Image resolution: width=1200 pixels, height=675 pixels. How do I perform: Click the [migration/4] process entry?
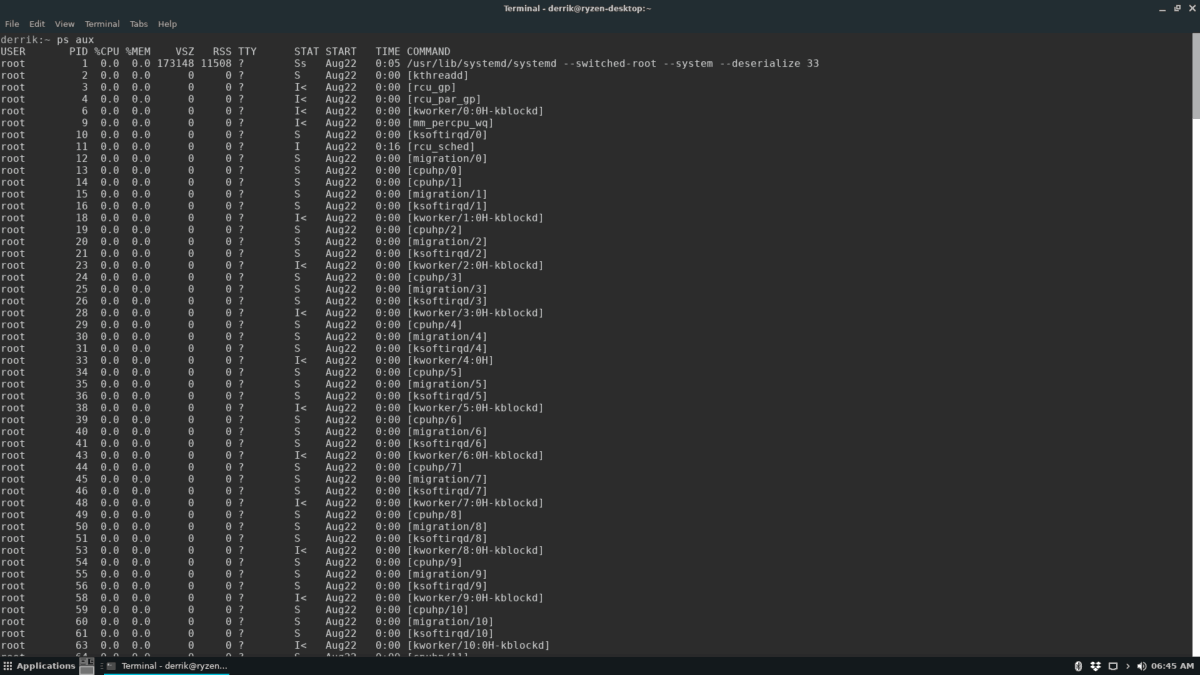pos(447,337)
